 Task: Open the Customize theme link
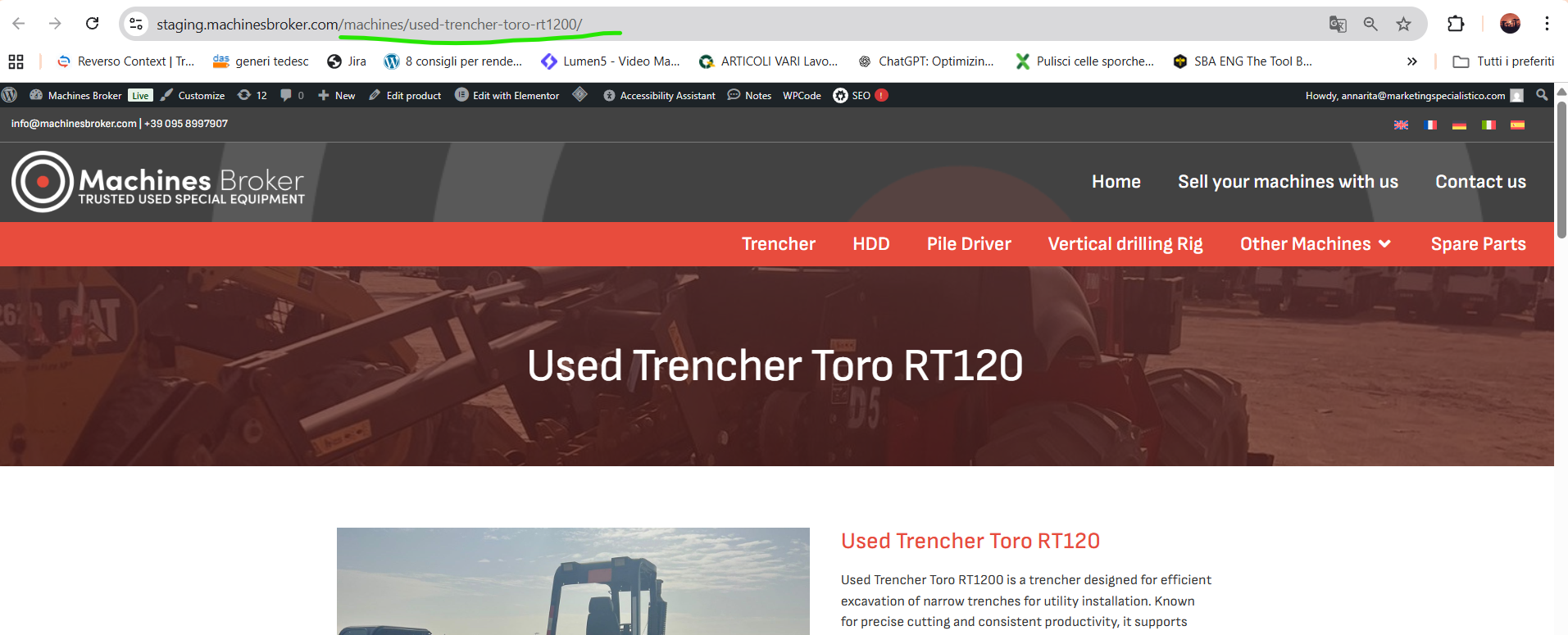point(193,95)
